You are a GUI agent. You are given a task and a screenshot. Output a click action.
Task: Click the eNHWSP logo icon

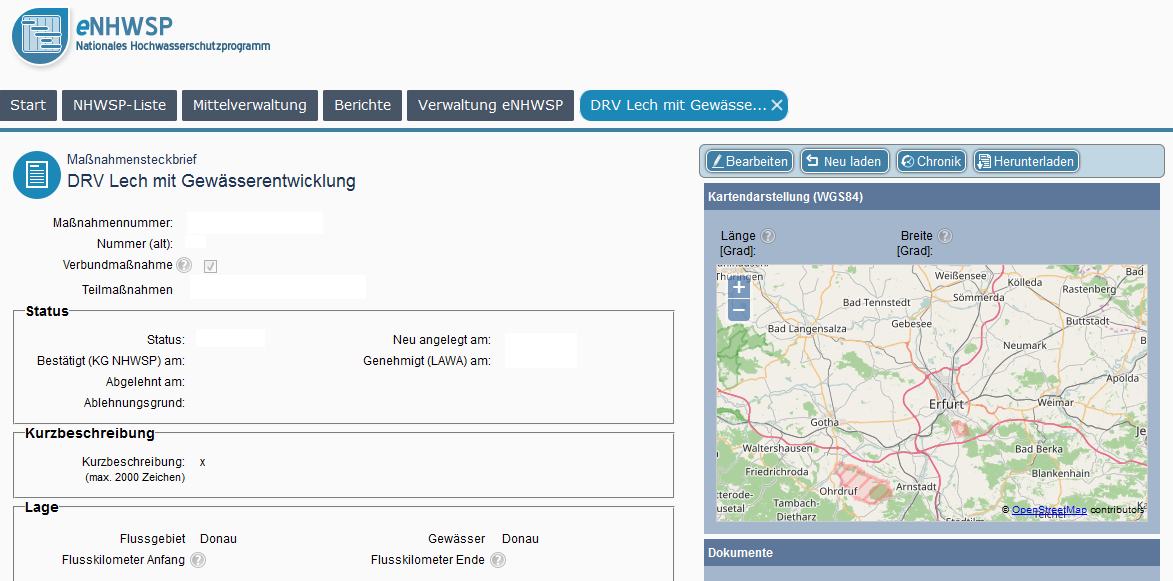tap(41, 36)
